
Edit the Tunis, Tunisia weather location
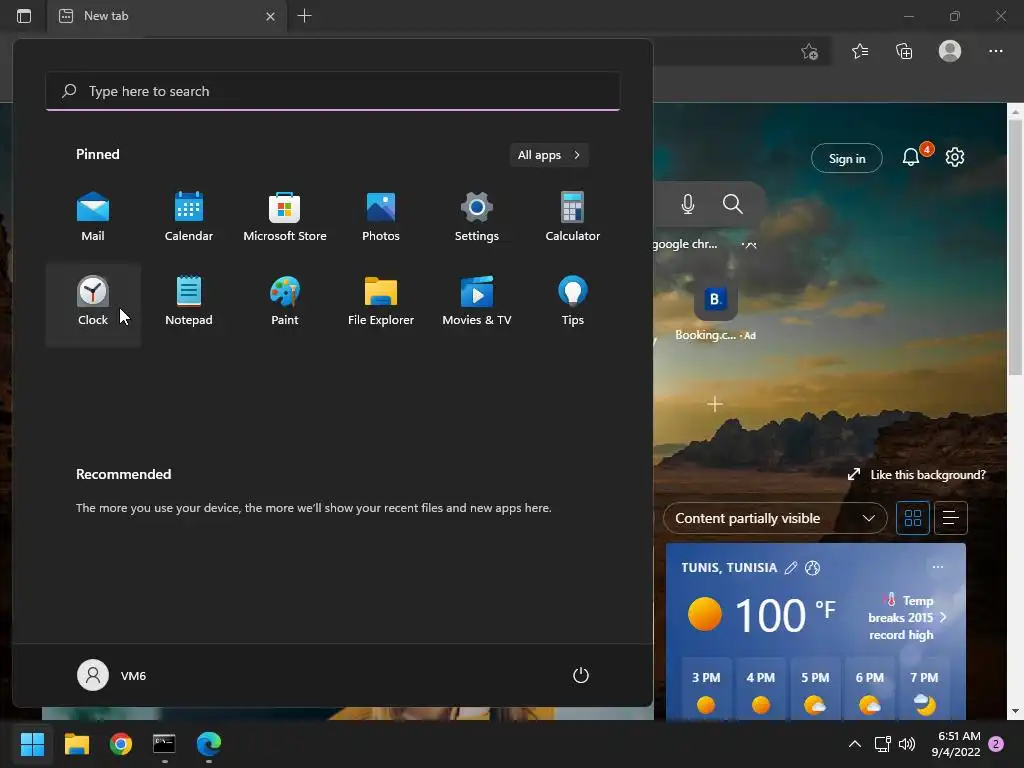click(x=790, y=568)
